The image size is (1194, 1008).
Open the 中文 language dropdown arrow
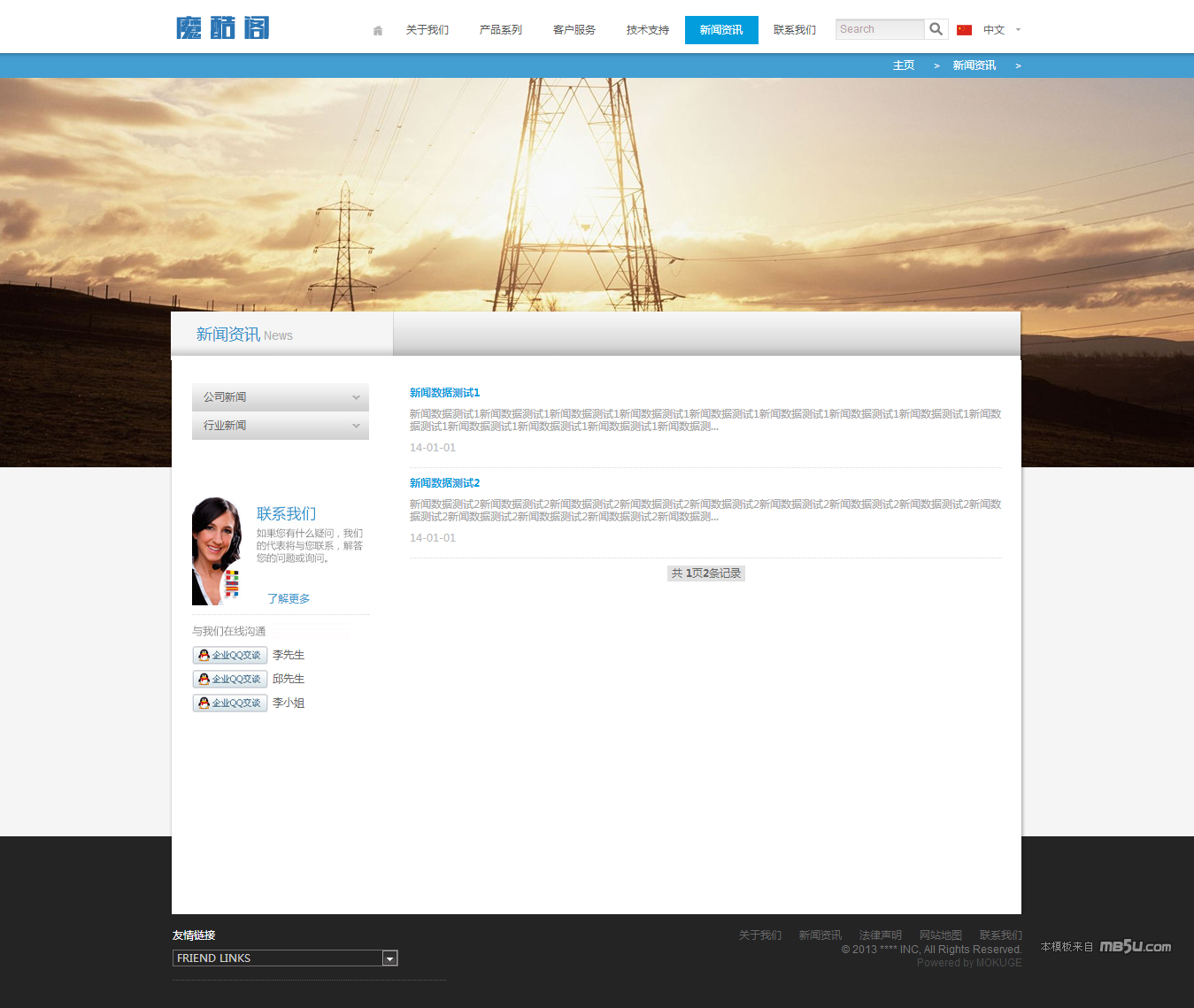[1018, 30]
